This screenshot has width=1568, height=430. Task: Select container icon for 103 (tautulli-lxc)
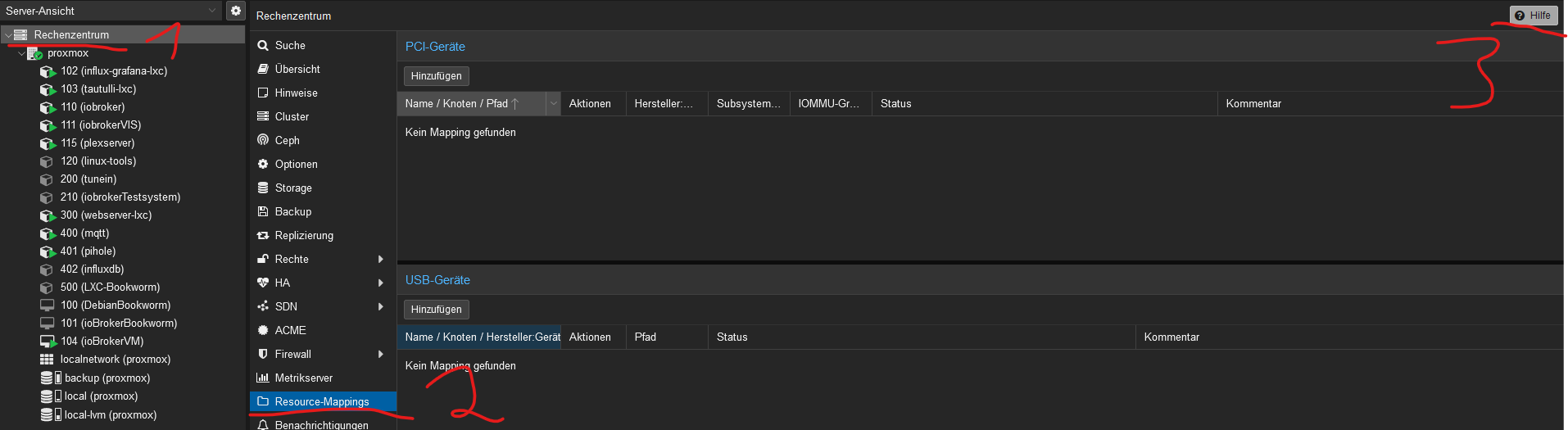pos(48,89)
